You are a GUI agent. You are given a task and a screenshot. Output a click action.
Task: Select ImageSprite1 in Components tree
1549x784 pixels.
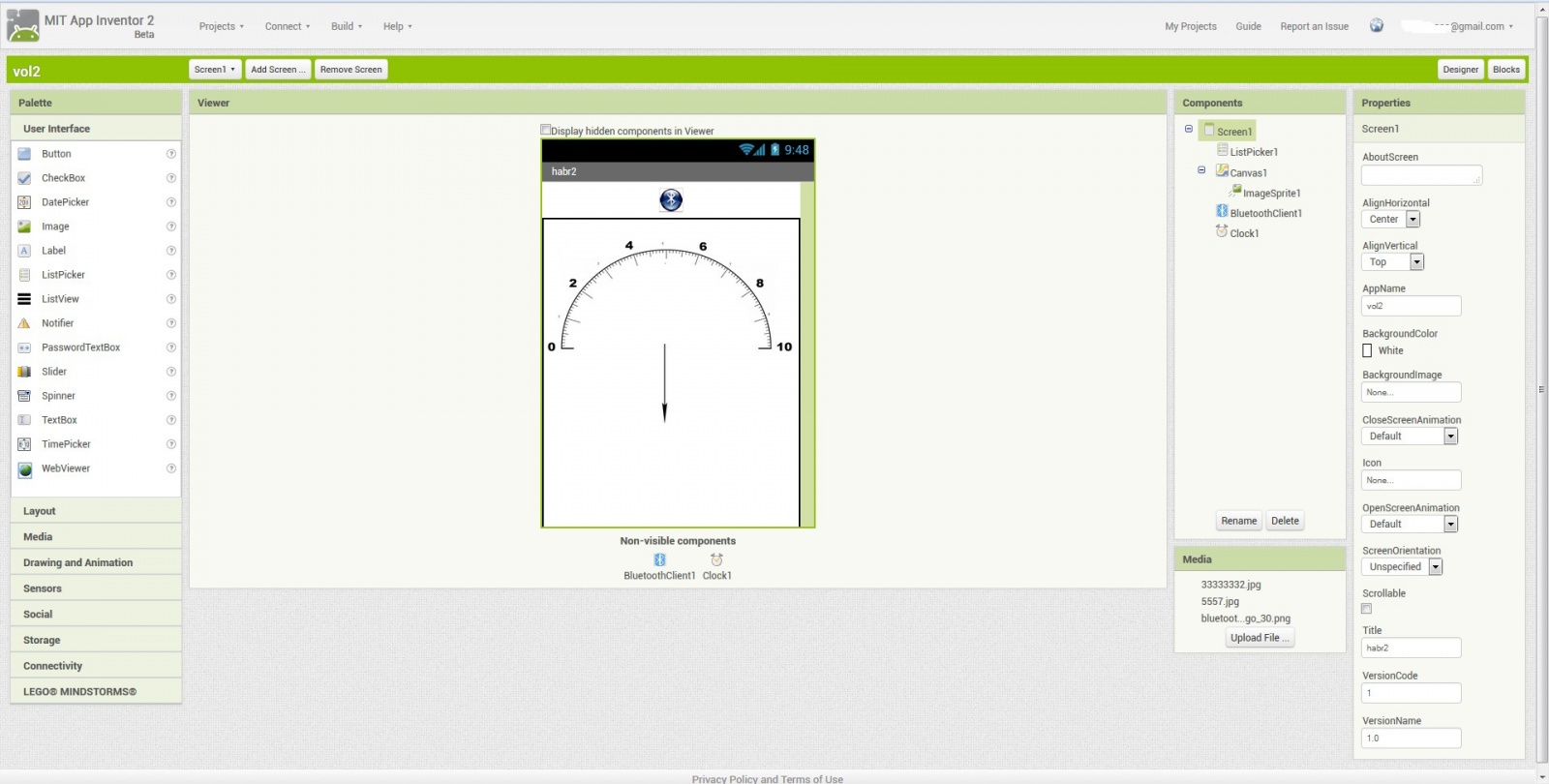click(1271, 194)
